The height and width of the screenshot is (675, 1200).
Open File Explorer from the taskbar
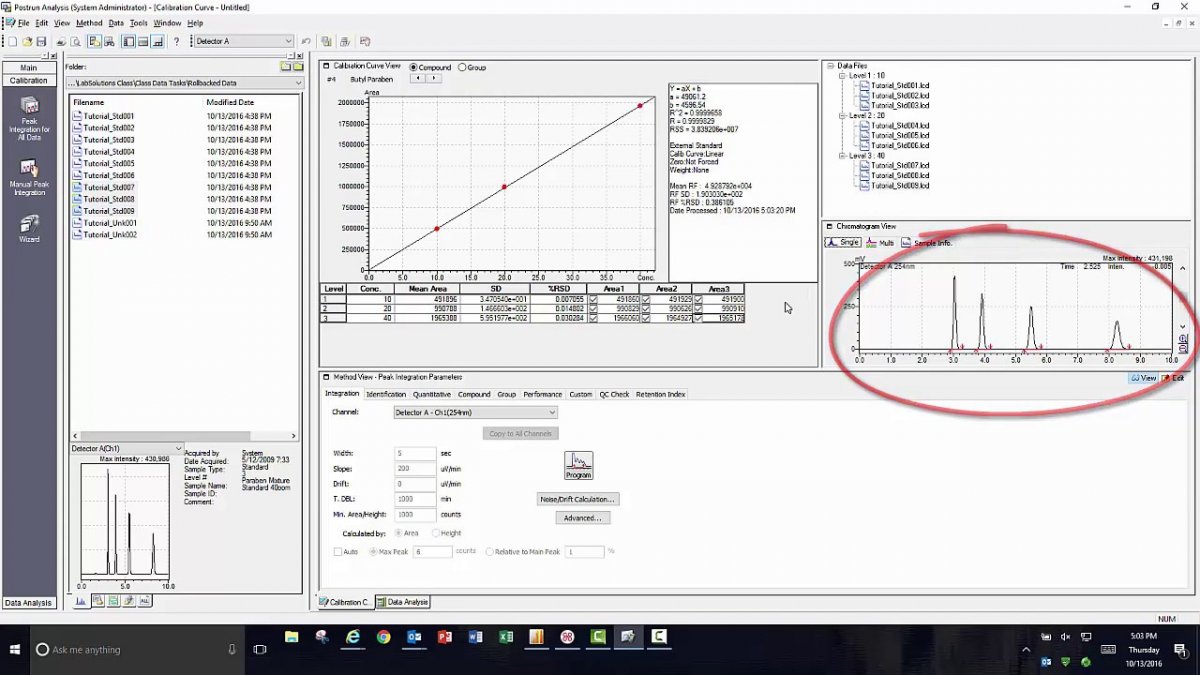point(291,636)
